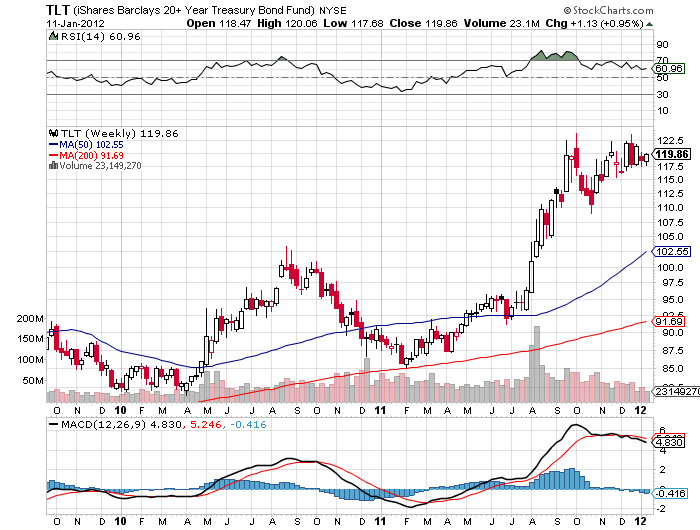
Task: Click the MACD(12,26,9) legend label
Action: pos(103,424)
